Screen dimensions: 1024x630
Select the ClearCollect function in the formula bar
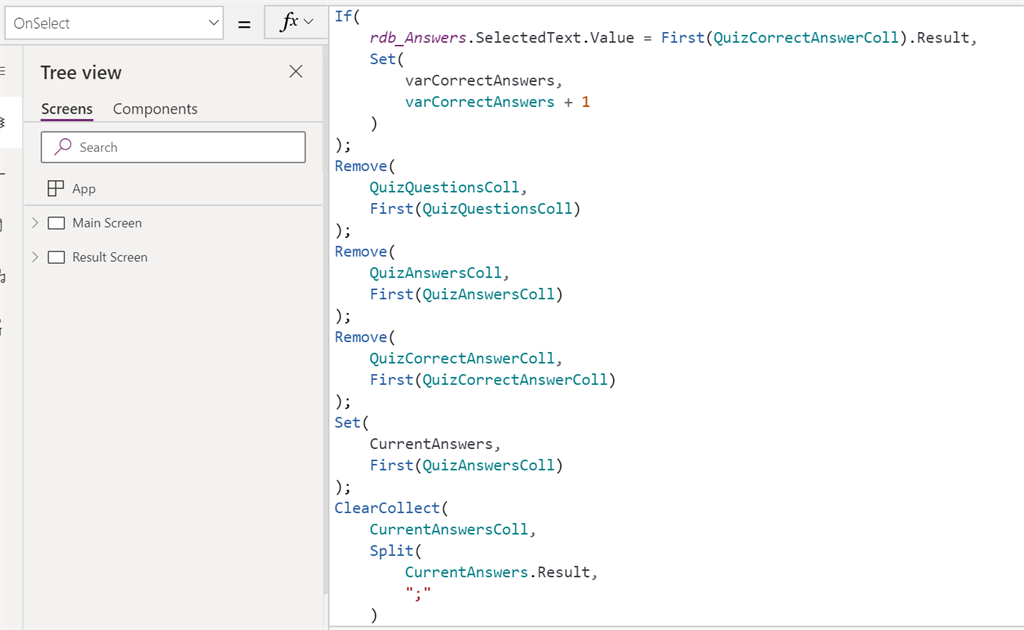pyautogui.click(x=387, y=507)
